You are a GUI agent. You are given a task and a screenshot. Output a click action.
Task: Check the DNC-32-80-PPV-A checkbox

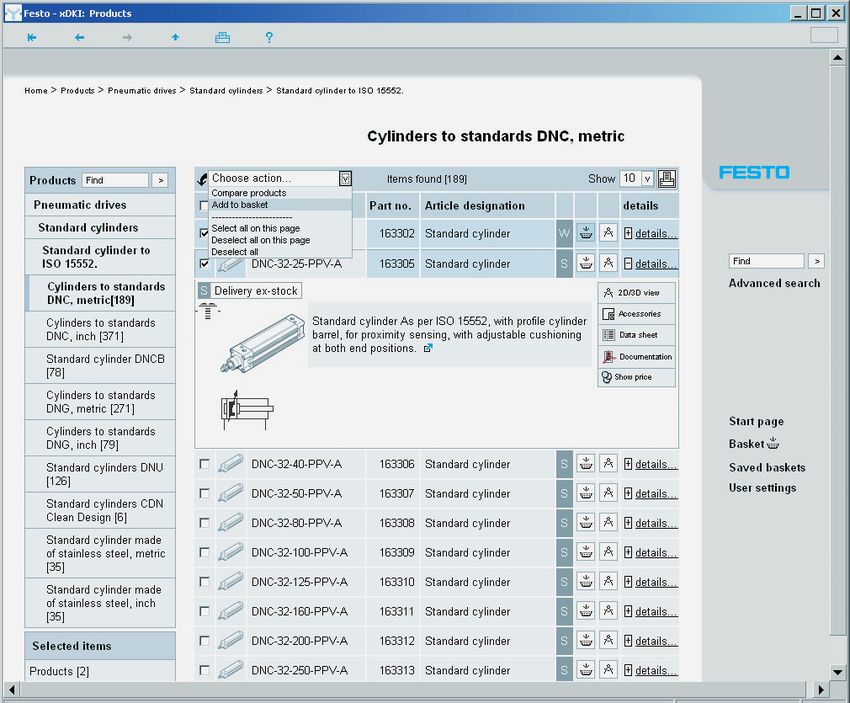[x=204, y=523]
